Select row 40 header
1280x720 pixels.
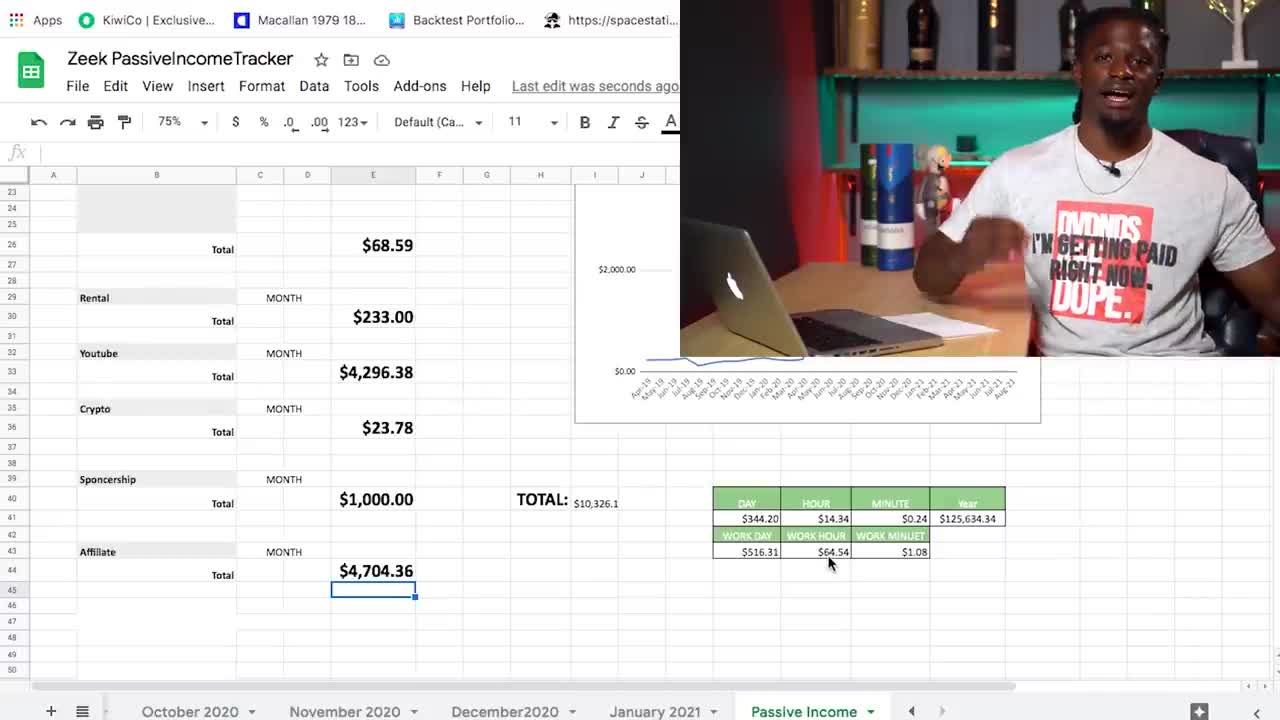pos(12,499)
